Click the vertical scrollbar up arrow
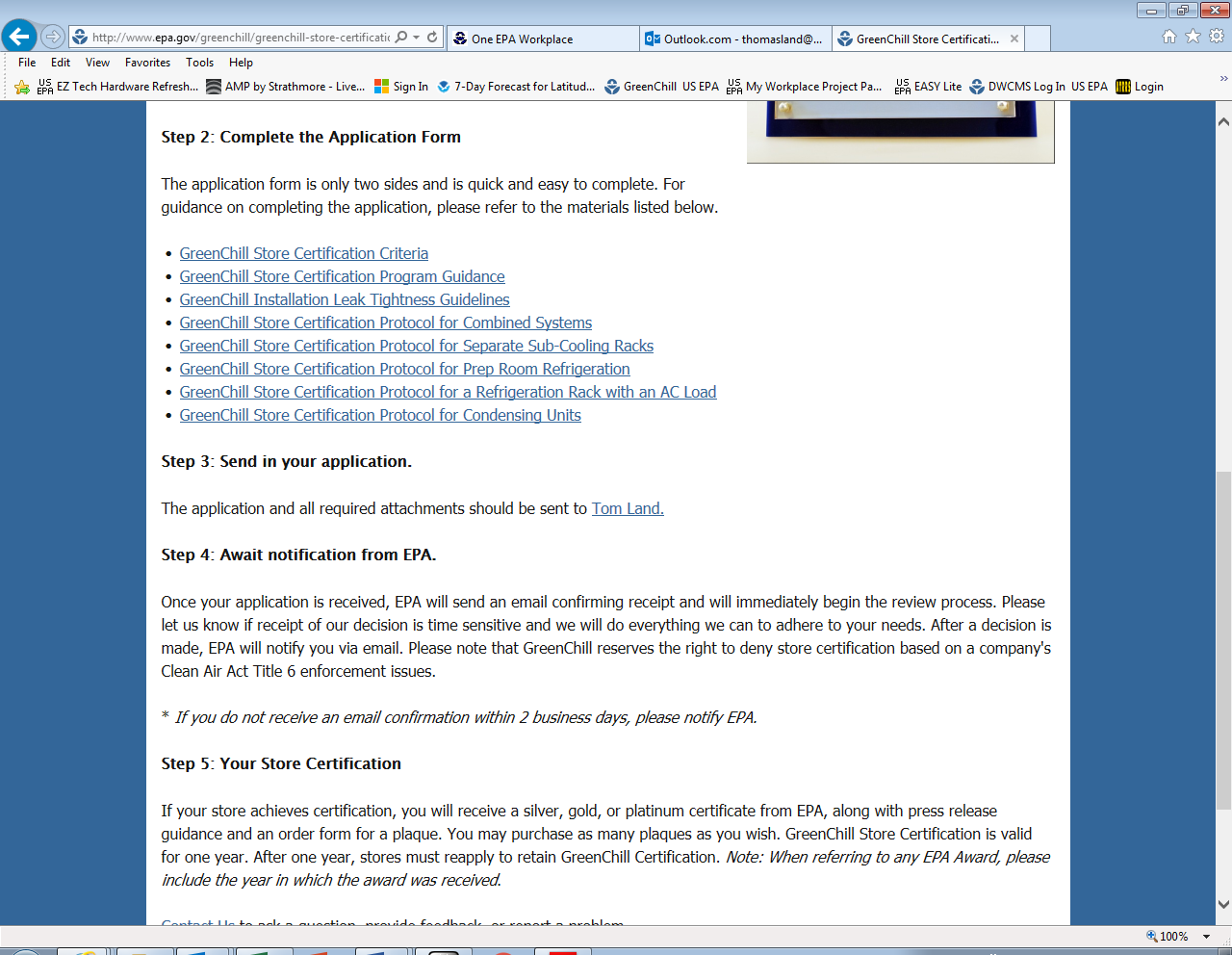Screen dimensions: 1232x955 click(x=1223, y=122)
